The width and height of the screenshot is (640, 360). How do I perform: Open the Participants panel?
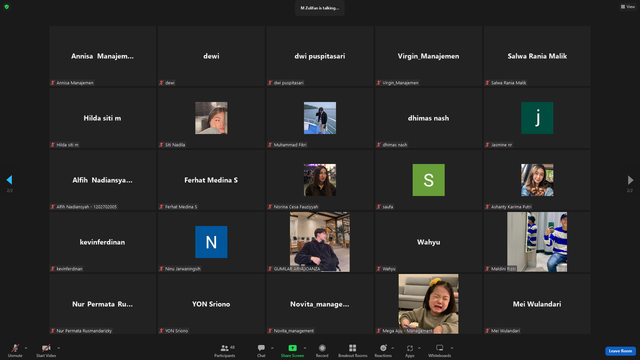pyautogui.click(x=224, y=350)
